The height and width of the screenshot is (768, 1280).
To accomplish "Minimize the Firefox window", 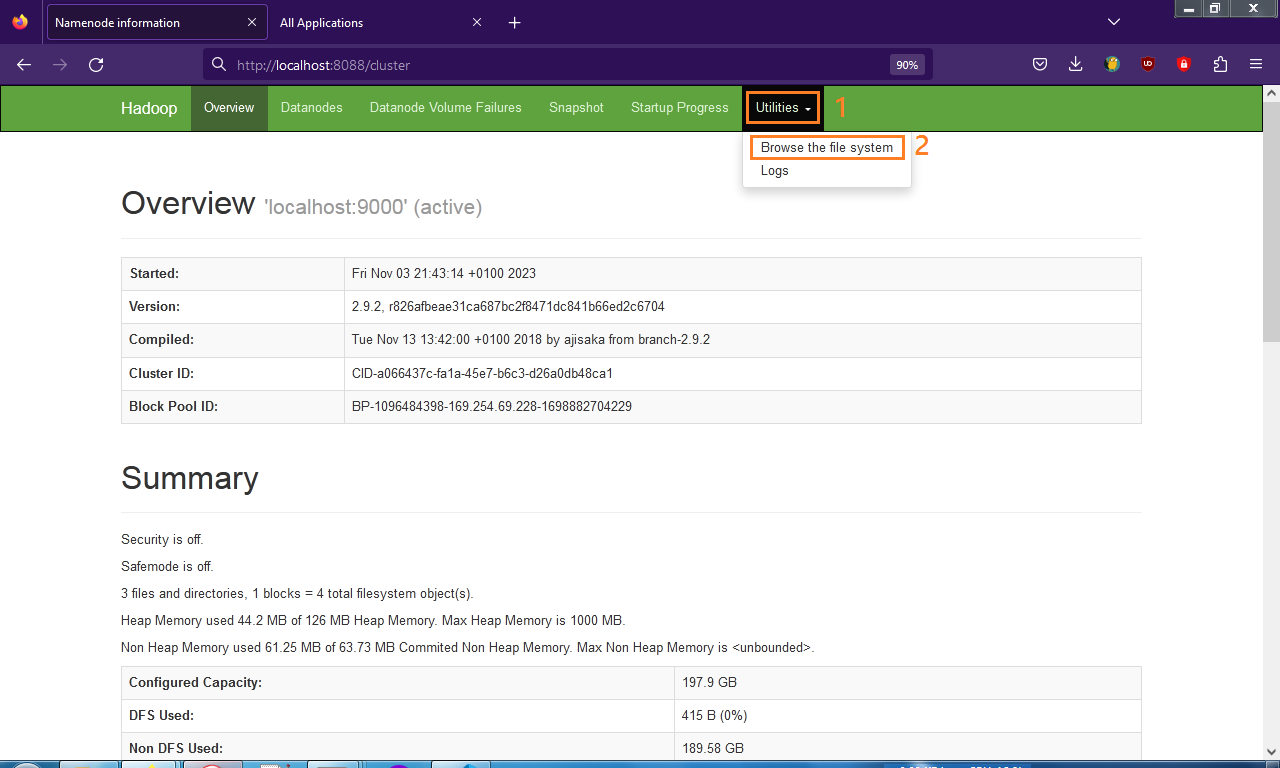I will (1188, 8).
